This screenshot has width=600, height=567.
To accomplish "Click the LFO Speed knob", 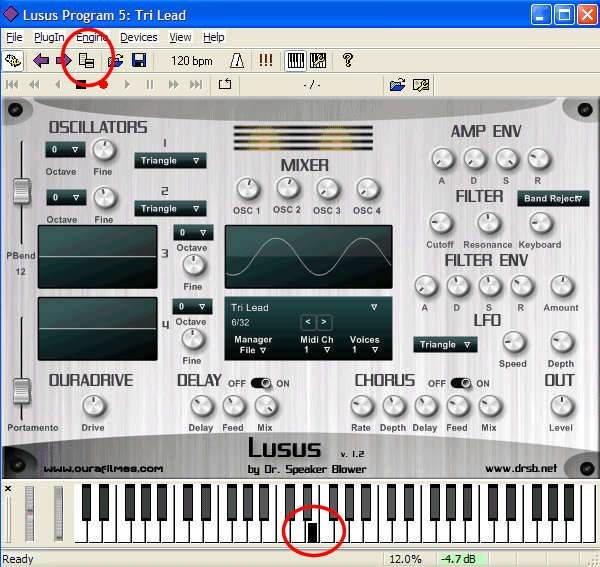I will (513, 342).
